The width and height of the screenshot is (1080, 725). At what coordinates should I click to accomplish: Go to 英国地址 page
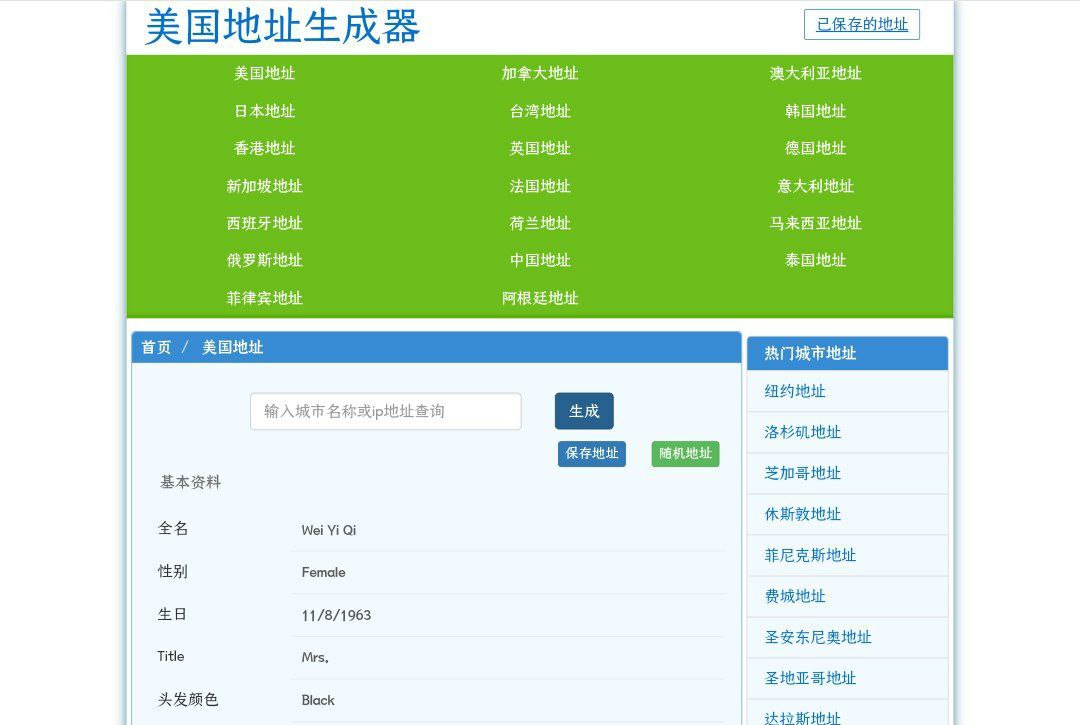[x=540, y=148]
